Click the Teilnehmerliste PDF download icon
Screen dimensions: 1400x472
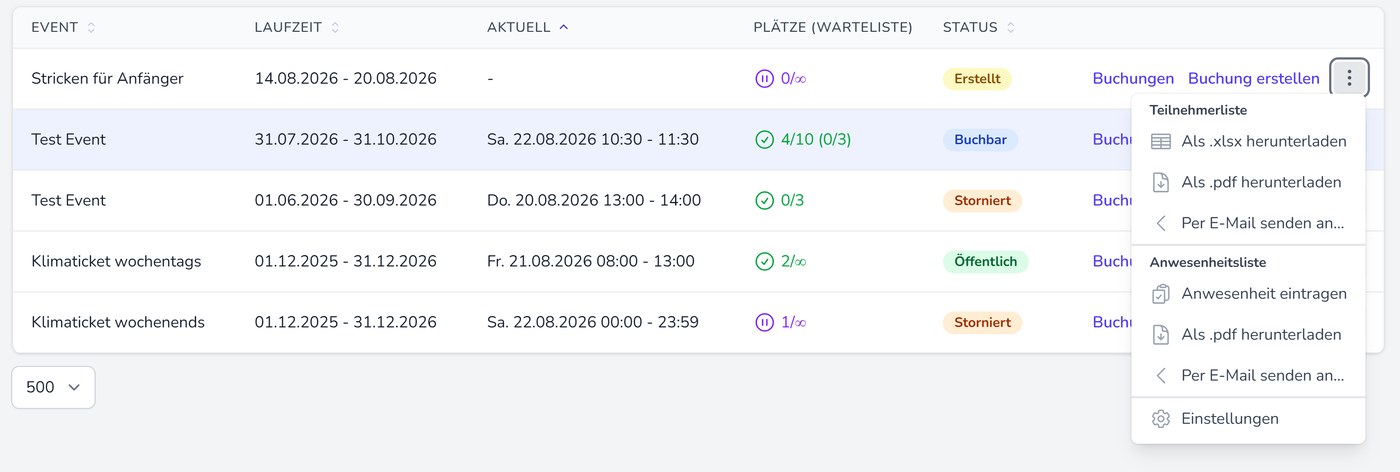coord(1161,183)
